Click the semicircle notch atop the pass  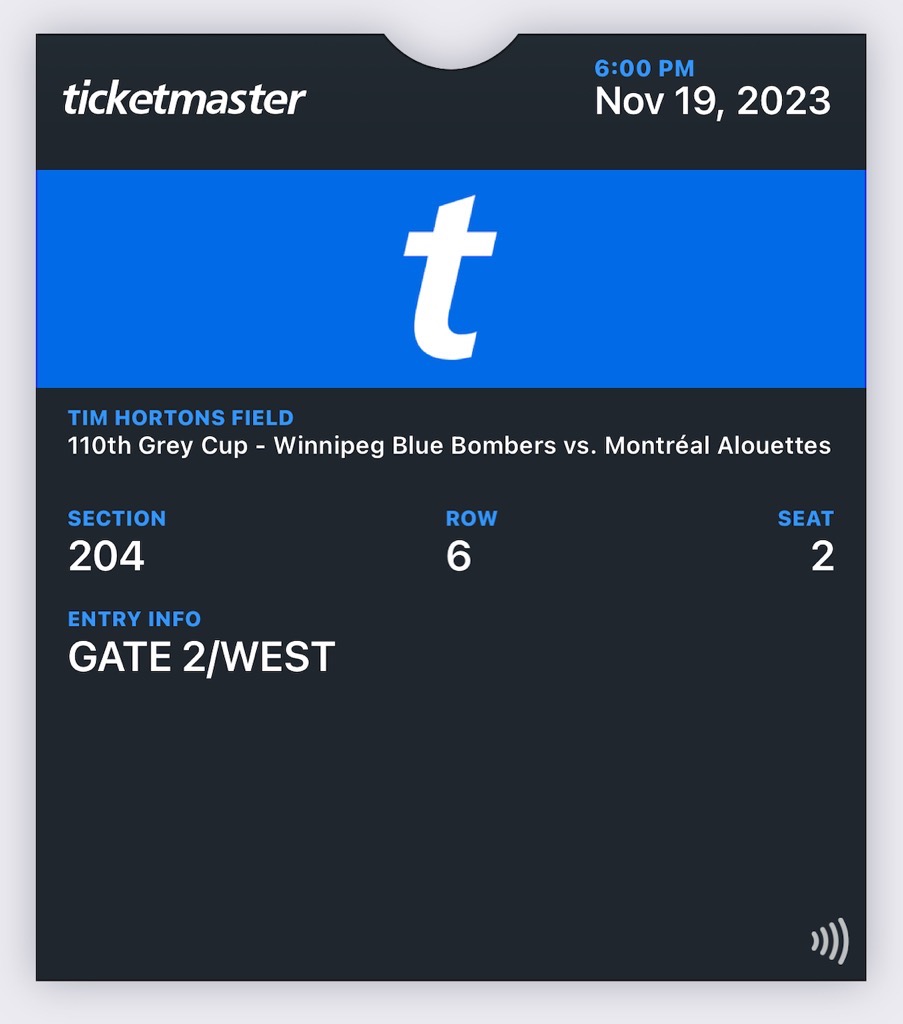coord(451,48)
